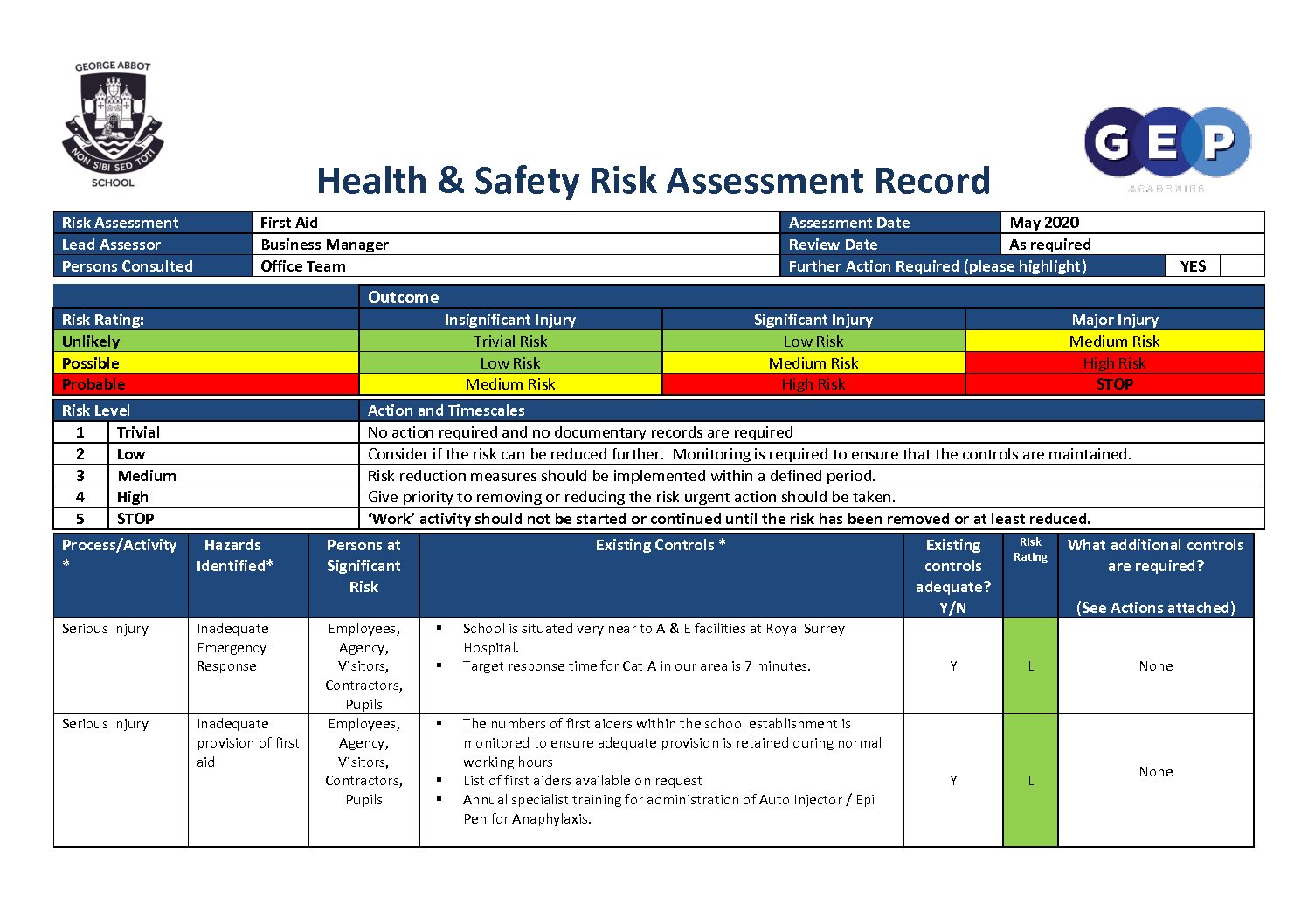Click the 'Trivial' risk level row
The height and width of the screenshot is (924, 1308).
tap(659, 432)
